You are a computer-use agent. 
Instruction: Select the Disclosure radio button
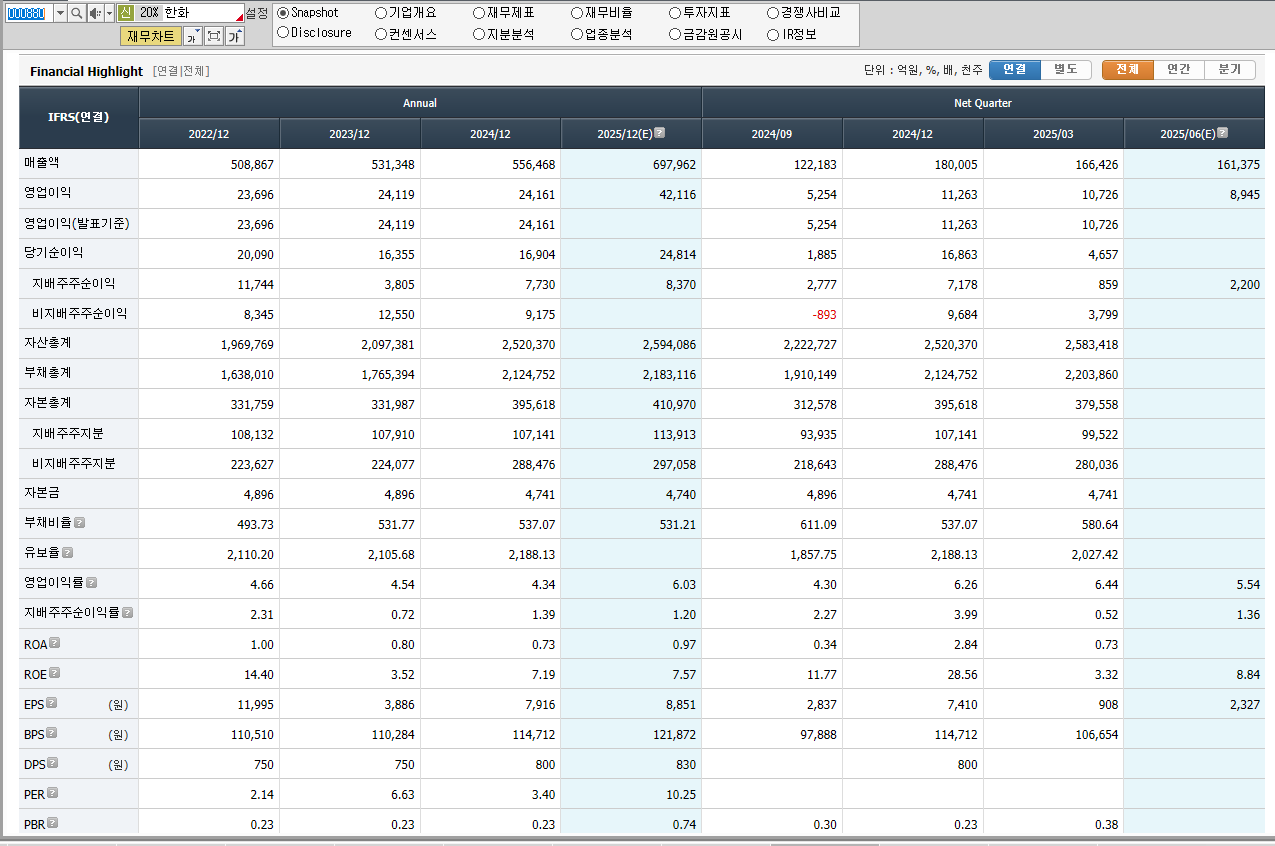point(283,33)
